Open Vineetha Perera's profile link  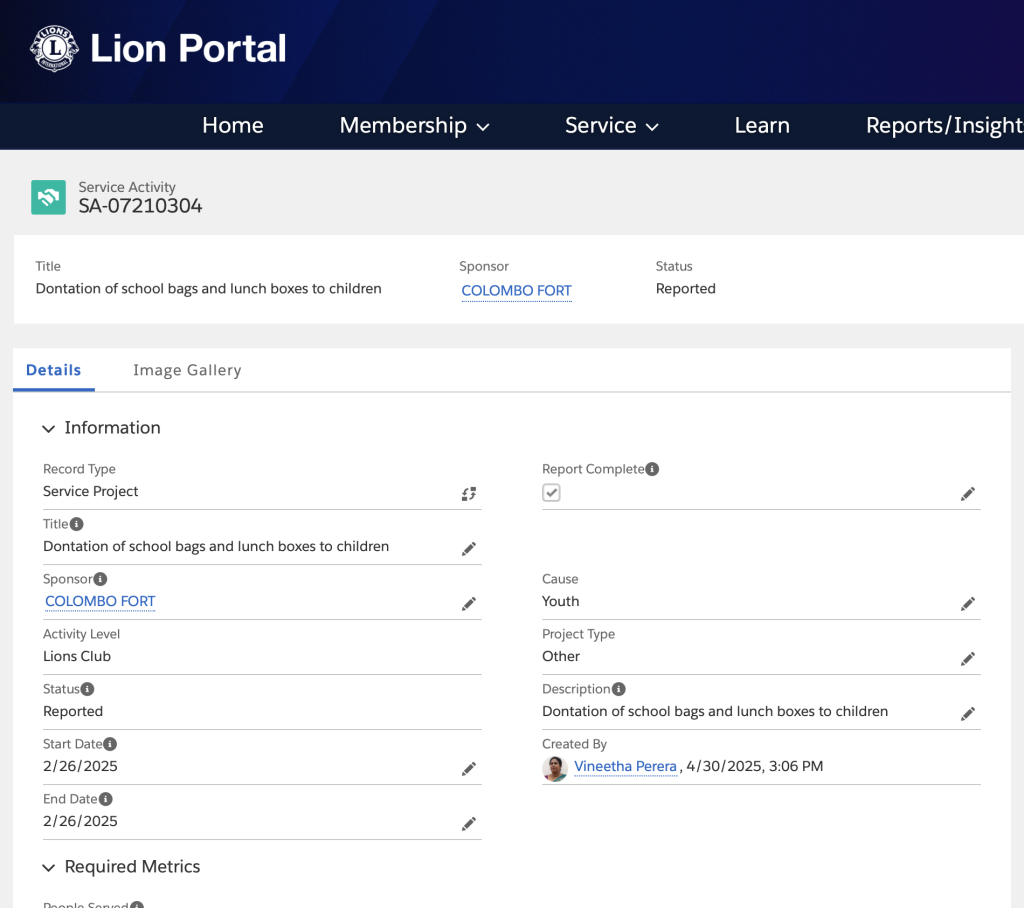click(x=625, y=766)
